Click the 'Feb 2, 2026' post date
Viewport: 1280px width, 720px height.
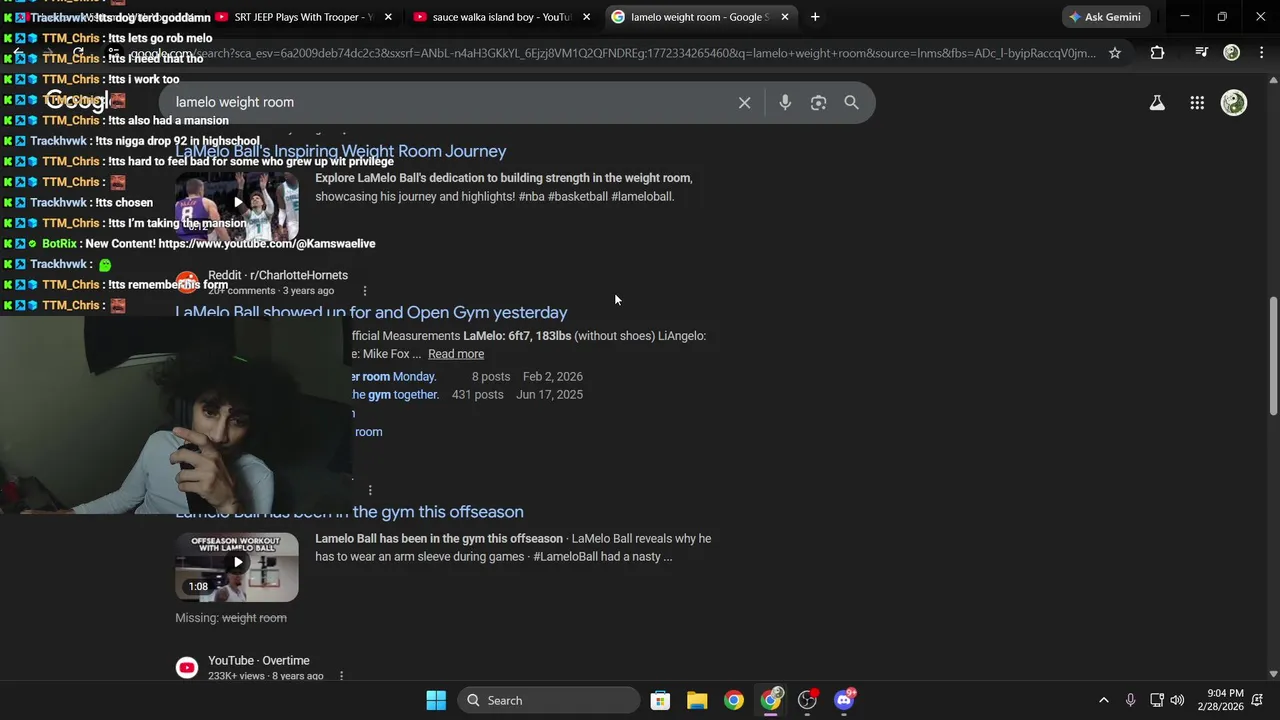[x=552, y=377]
